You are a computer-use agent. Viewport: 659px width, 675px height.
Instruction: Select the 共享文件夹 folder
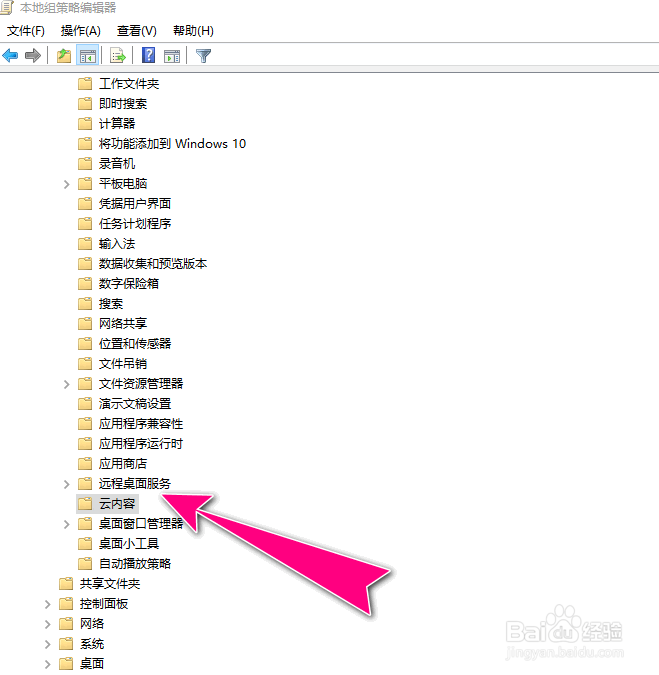point(110,584)
